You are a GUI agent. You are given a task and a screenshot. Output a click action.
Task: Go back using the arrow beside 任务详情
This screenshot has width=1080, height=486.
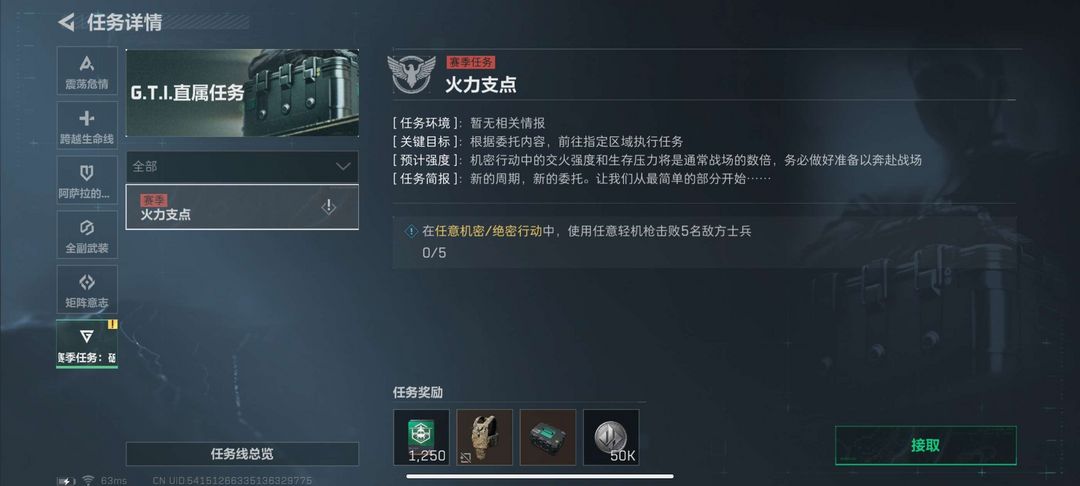point(66,22)
